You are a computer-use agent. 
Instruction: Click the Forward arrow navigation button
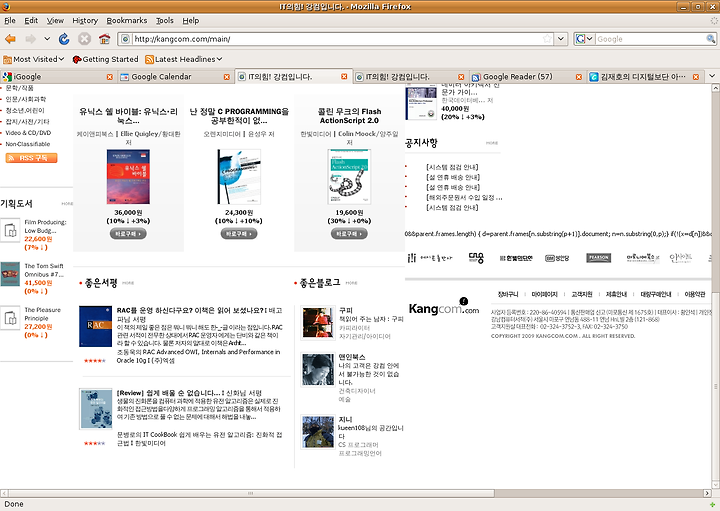(30, 39)
